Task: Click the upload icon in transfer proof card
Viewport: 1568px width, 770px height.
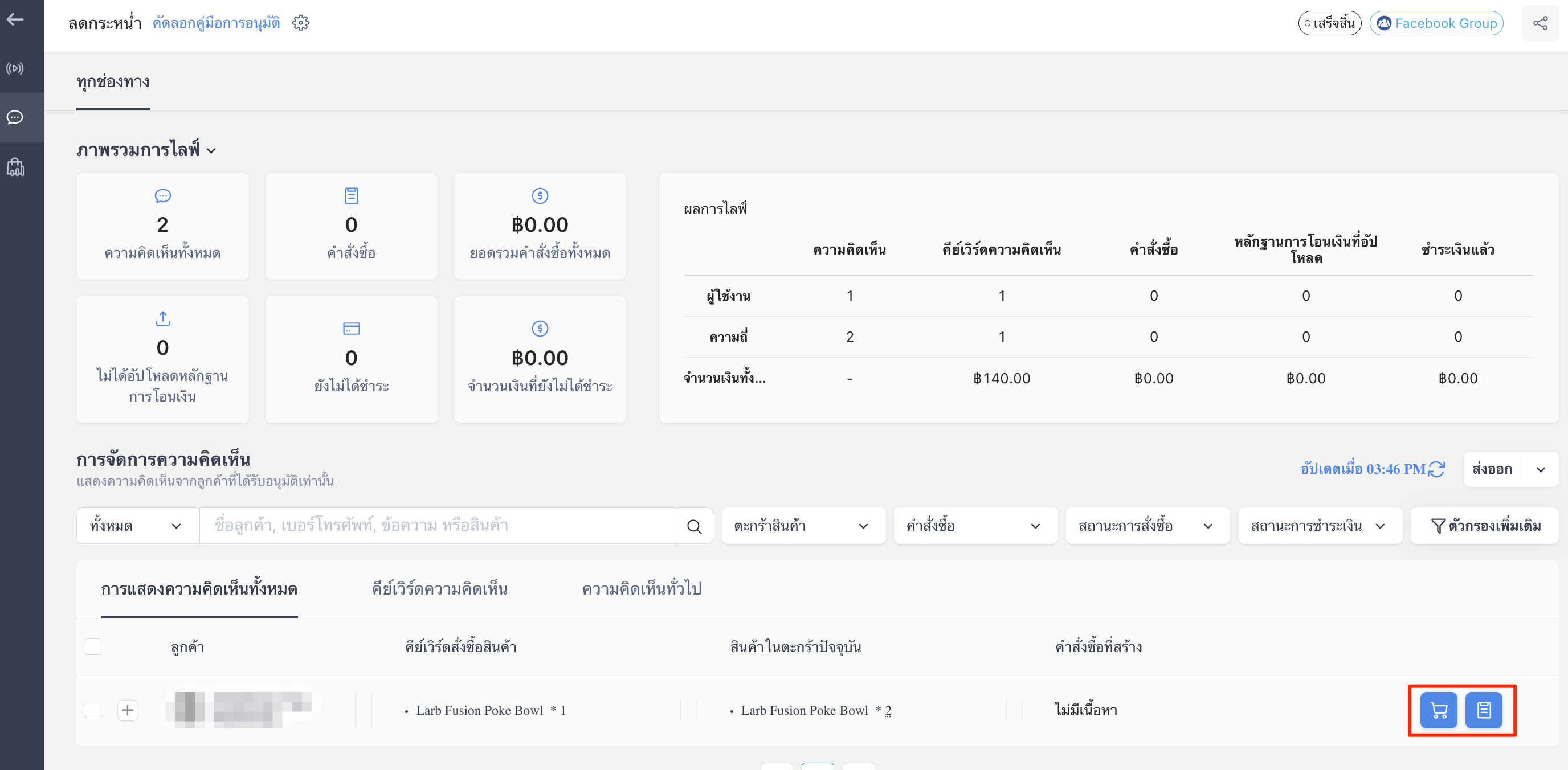Action: click(162, 319)
